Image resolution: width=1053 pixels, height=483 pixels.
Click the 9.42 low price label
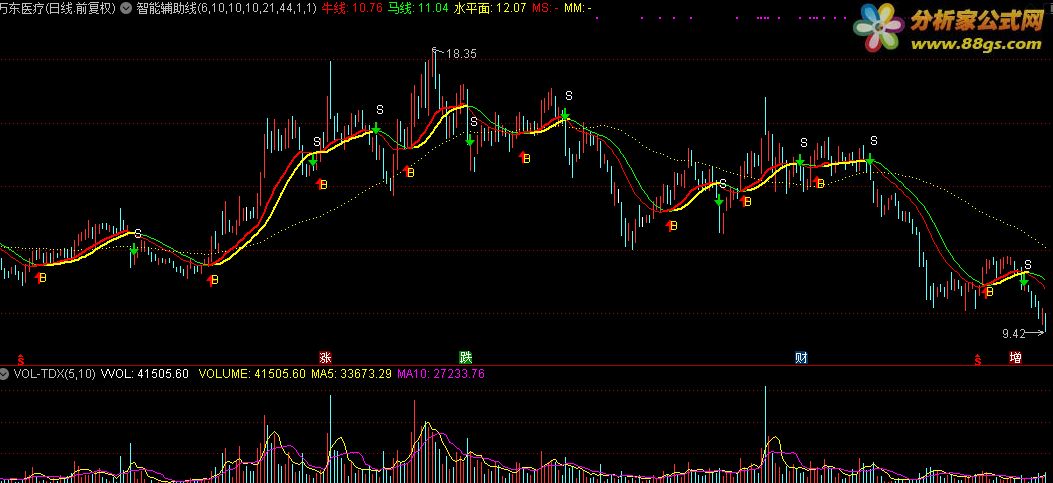(1013, 333)
